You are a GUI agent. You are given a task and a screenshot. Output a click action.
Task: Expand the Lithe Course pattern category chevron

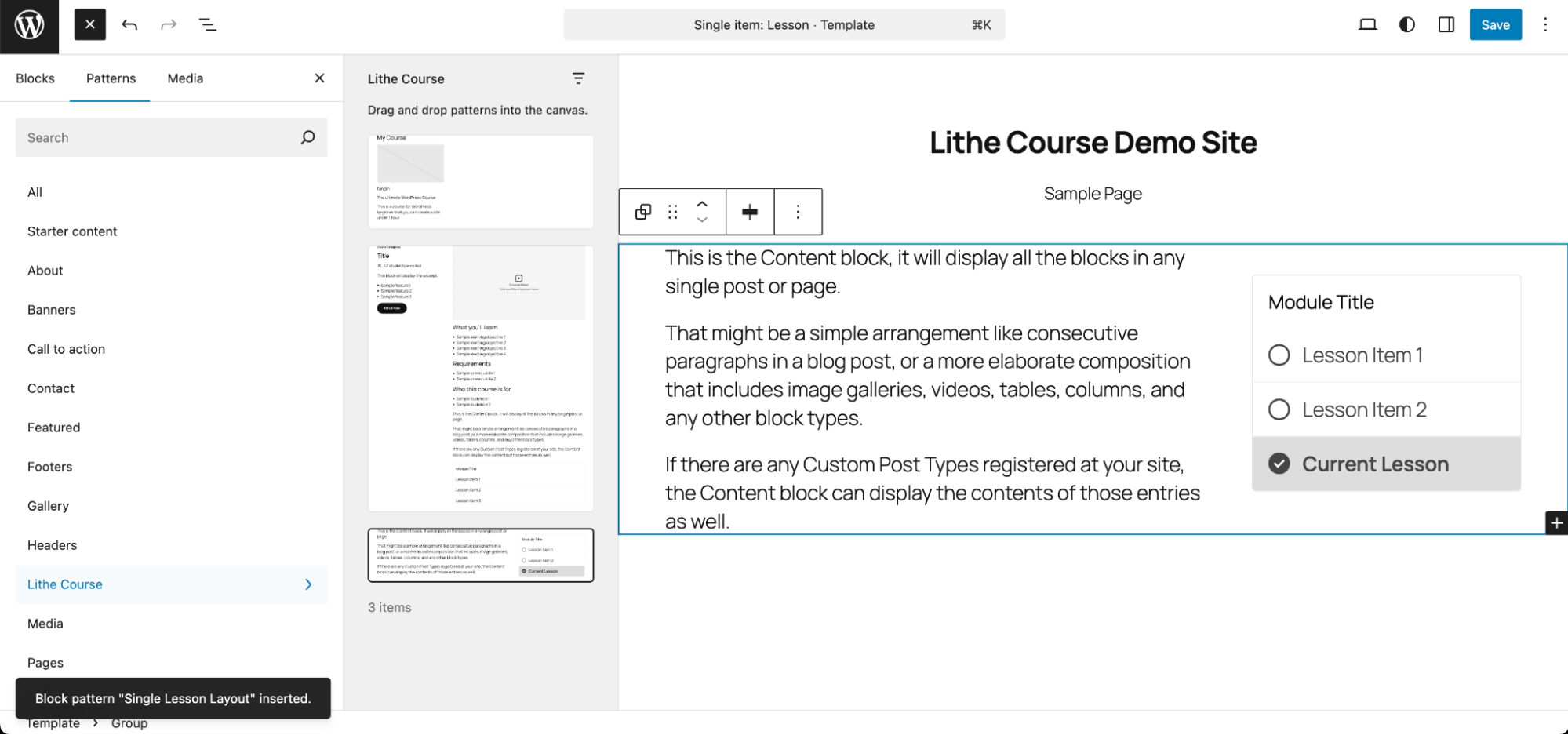308,584
